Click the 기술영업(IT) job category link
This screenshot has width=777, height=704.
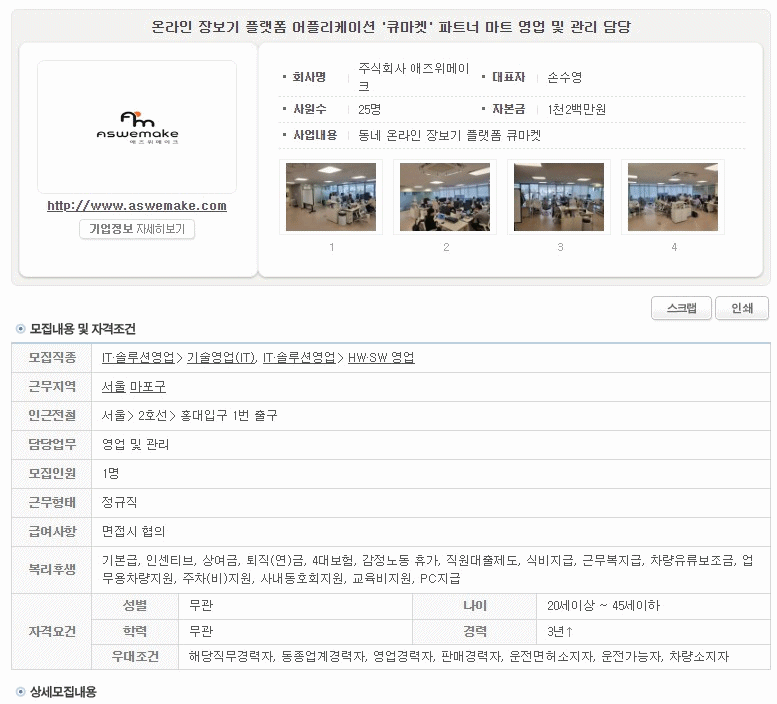click(221, 358)
